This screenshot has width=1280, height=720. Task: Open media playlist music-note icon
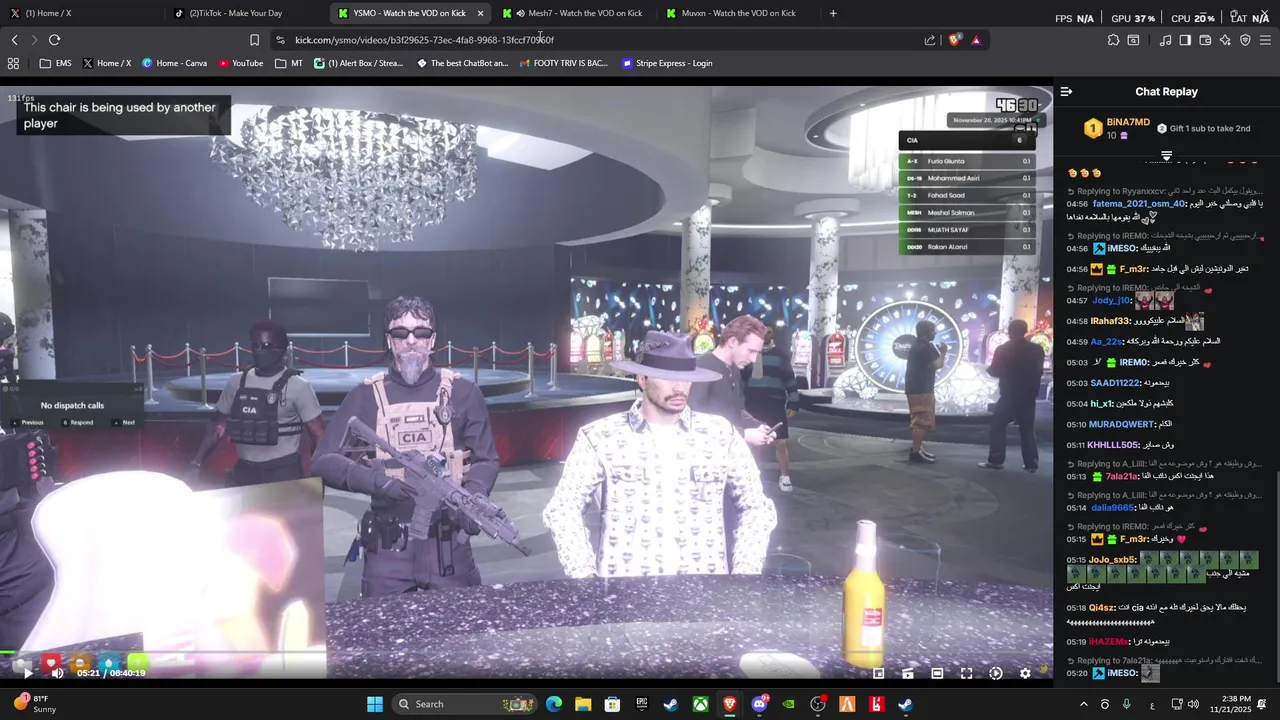click(1165, 40)
